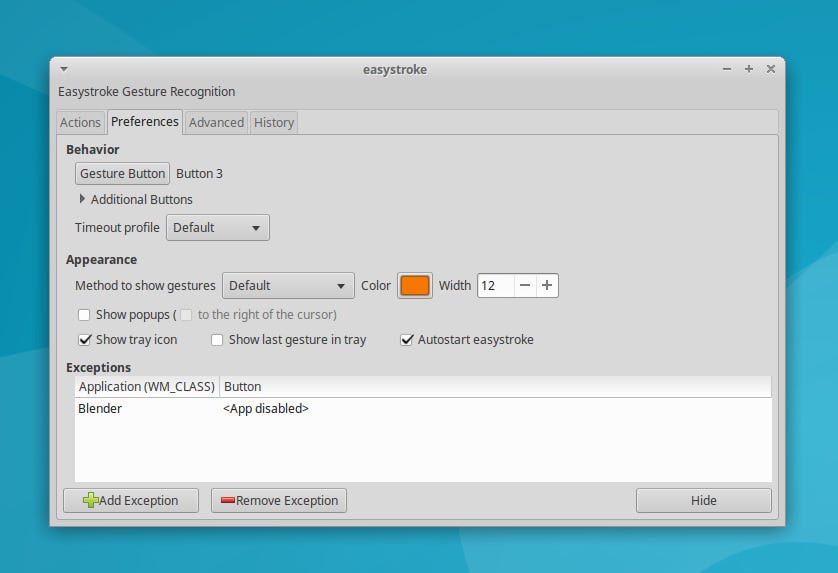Image resolution: width=838 pixels, height=573 pixels.
Task: Enable the Show popups checkbox
Action: [x=84, y=315]
